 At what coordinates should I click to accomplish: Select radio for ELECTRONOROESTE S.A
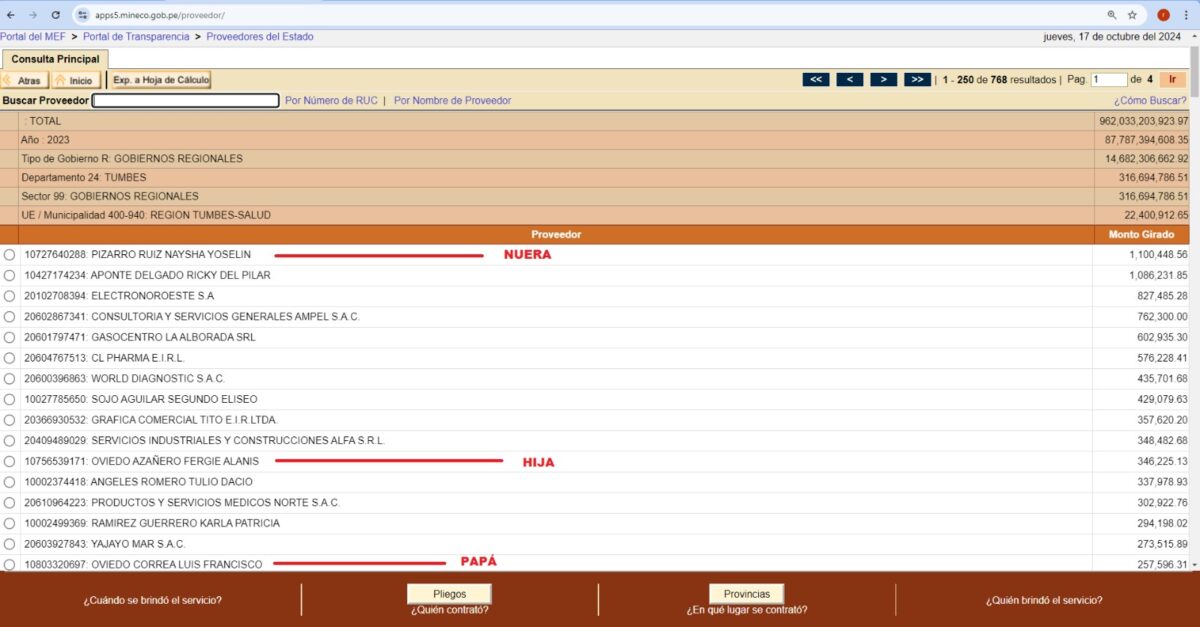pyautogui.click(x=9, y=296)
